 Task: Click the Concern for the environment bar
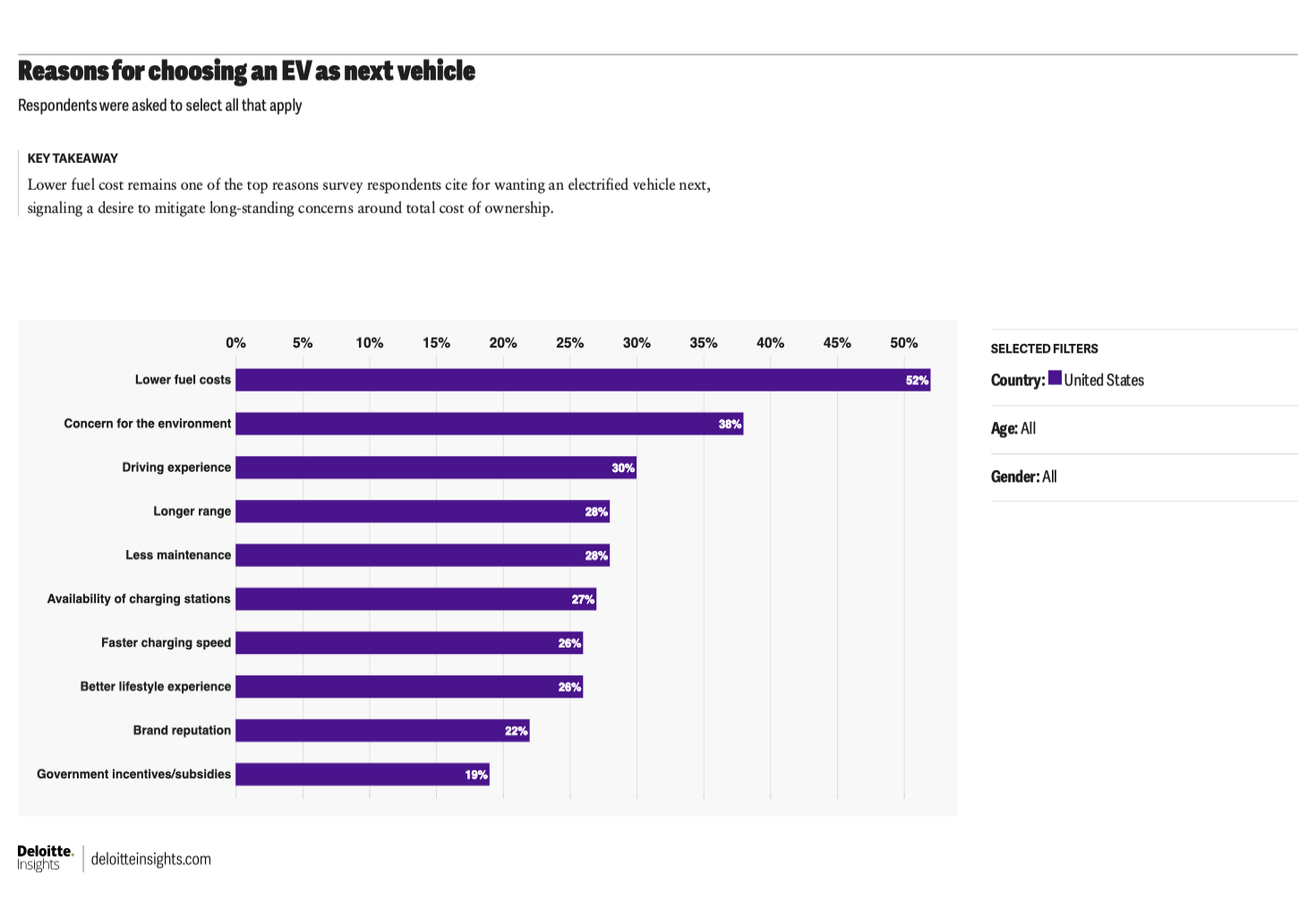pos(489,424)
